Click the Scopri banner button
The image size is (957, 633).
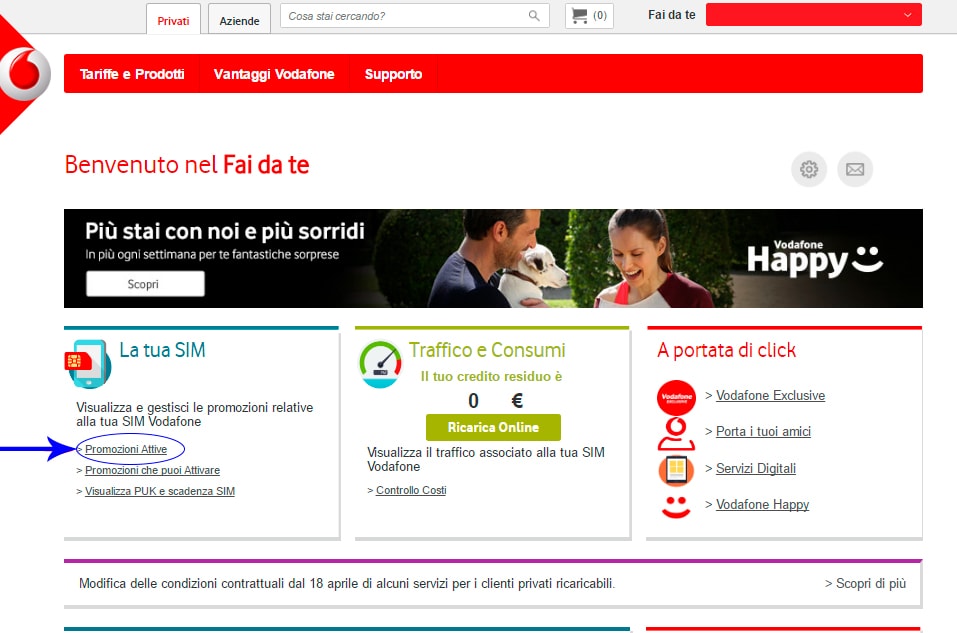tap(145, 284)
